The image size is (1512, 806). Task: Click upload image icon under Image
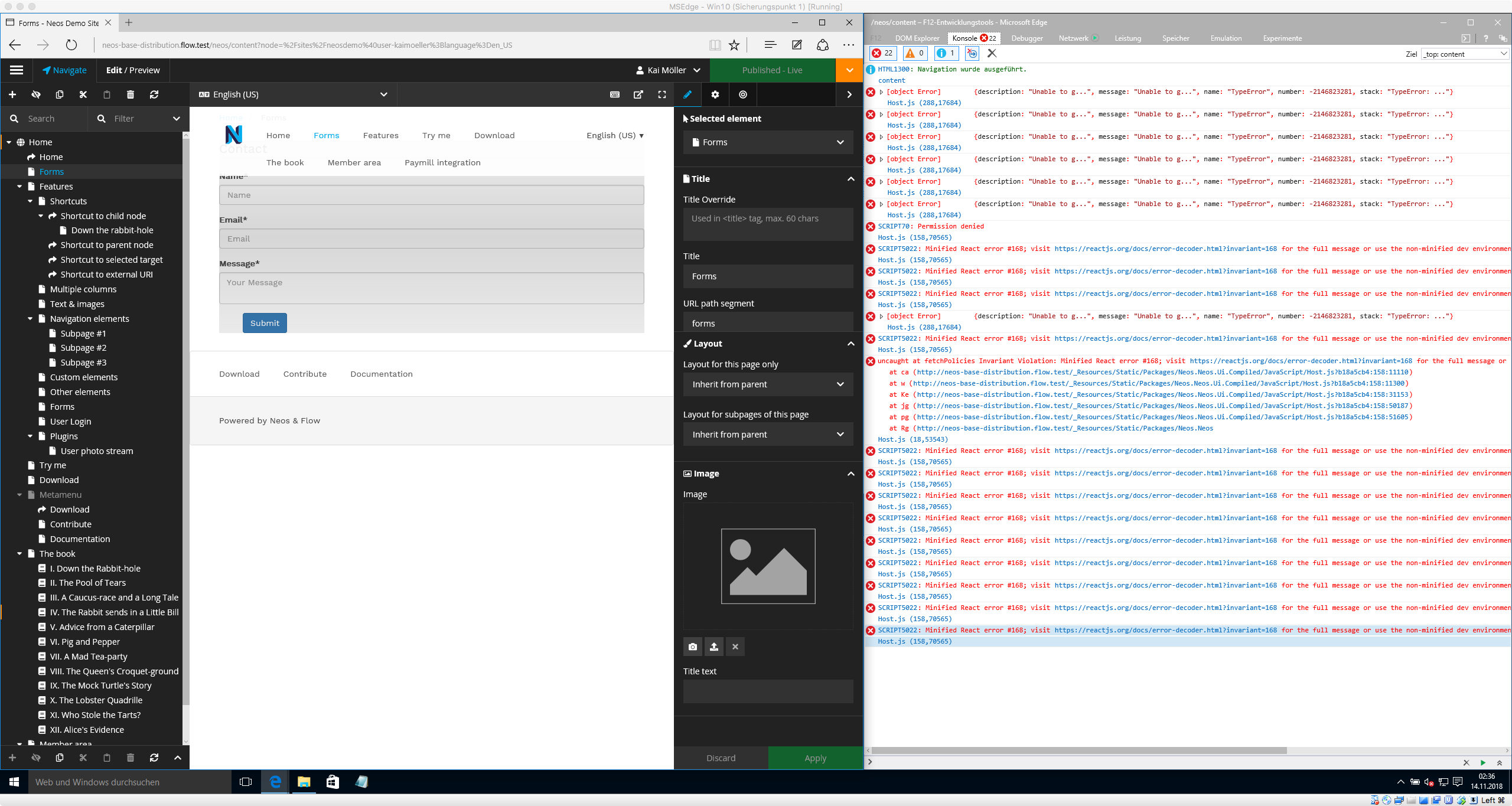pyautogui.click(x=714, y=647)
